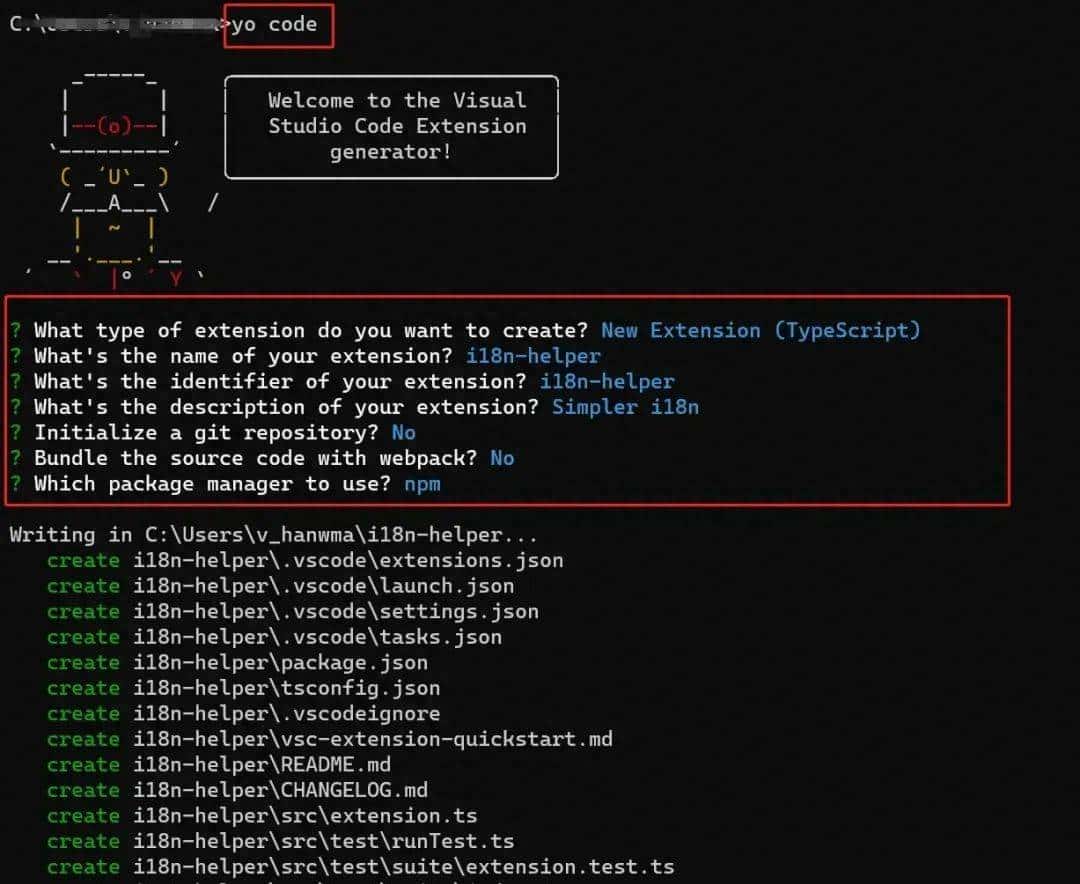
Task: Select the identifier i18n-helper value
Action: pos(605,381)
